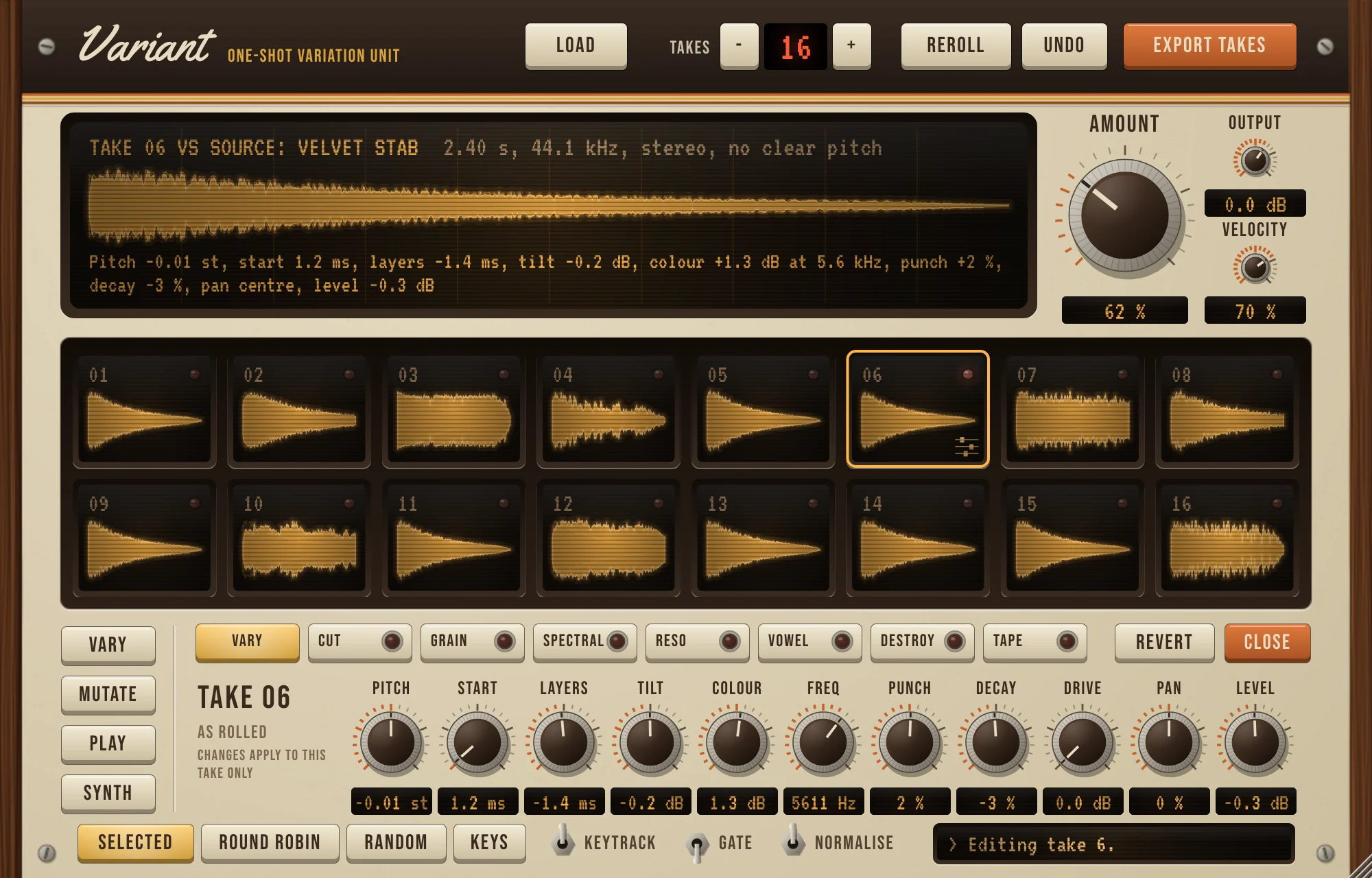Increase takes count with plus button
Viewport: 1372px width, 878px height.
tap(851, 46)
